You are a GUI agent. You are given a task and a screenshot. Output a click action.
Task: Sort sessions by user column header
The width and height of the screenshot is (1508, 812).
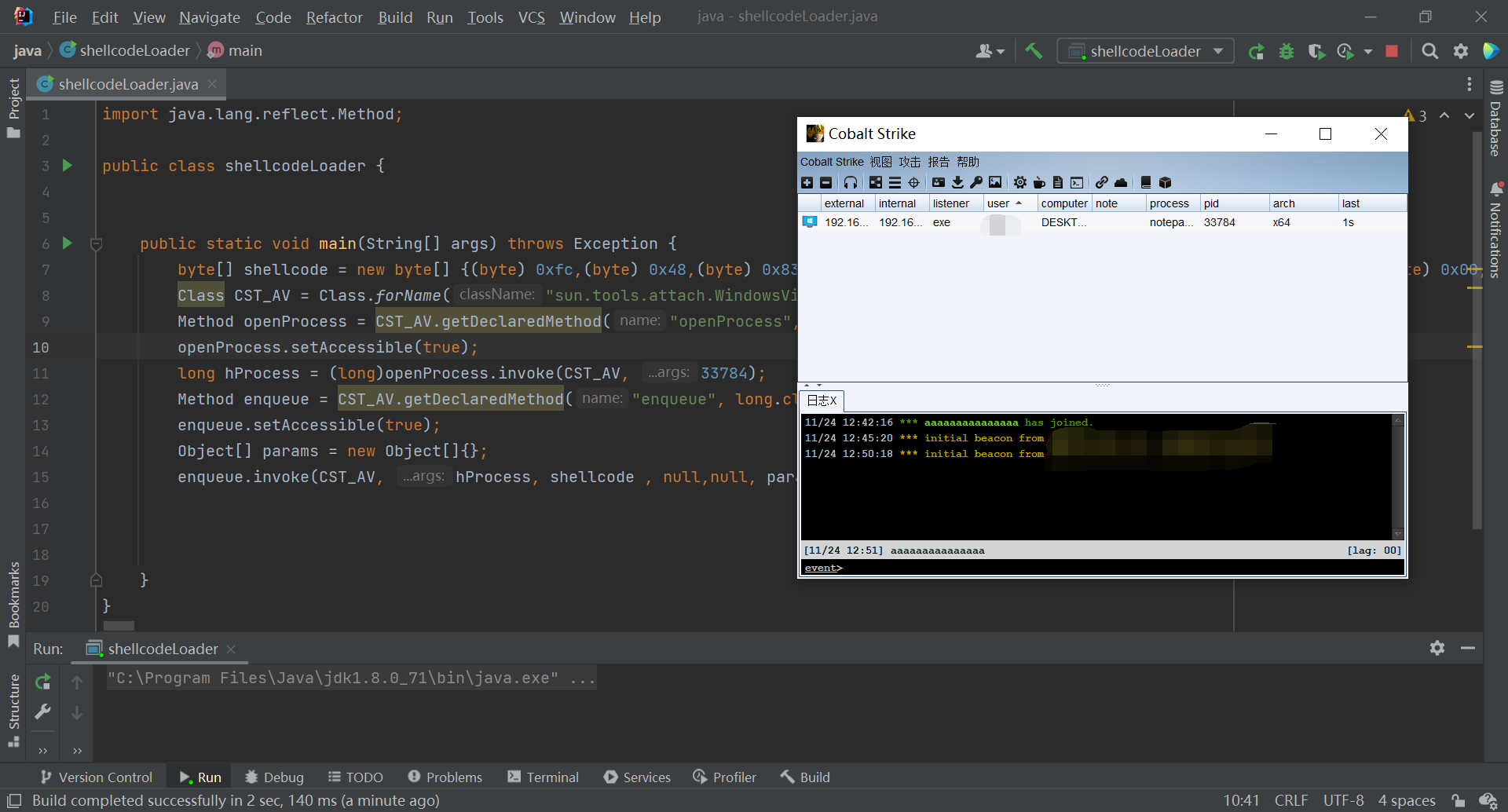coord(1009,203)
